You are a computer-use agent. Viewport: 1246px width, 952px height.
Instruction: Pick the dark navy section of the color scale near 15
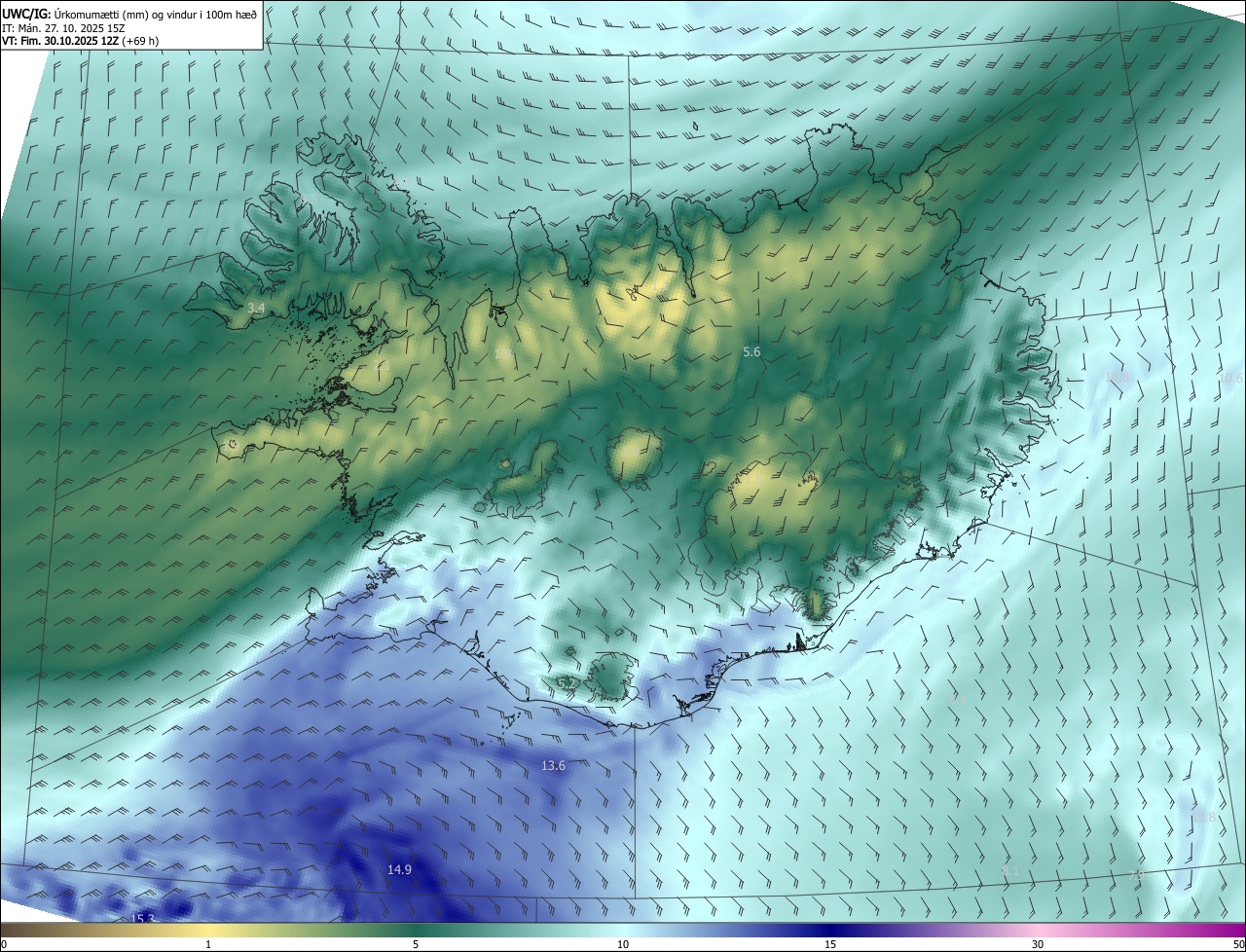(830, 930)
